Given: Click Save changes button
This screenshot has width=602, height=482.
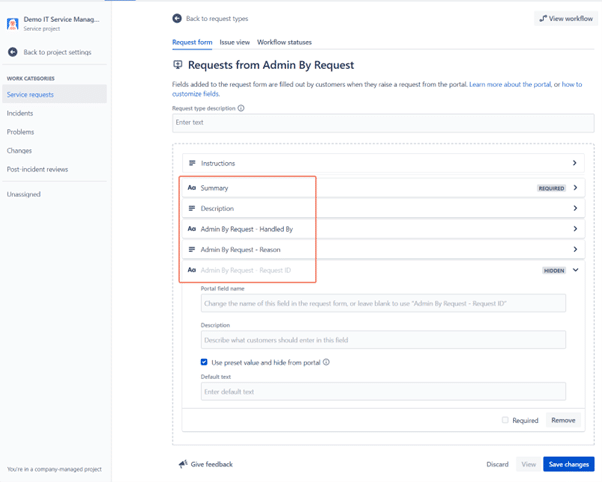Looking at the screenshot, I should (x=569, y=464).
